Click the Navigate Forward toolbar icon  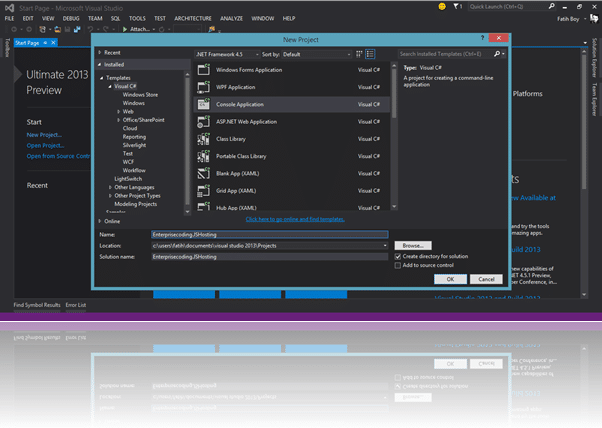[29, 29]
